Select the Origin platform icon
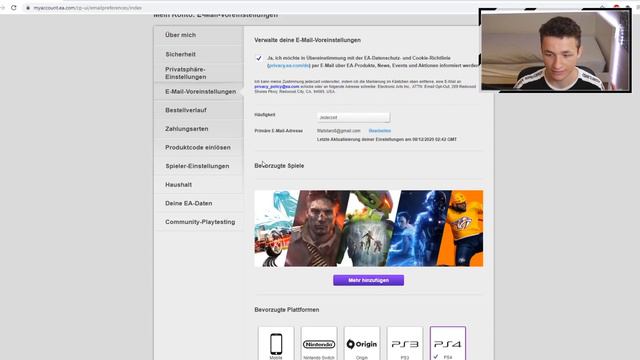This screenshot has height=360, width=640. 362,344
